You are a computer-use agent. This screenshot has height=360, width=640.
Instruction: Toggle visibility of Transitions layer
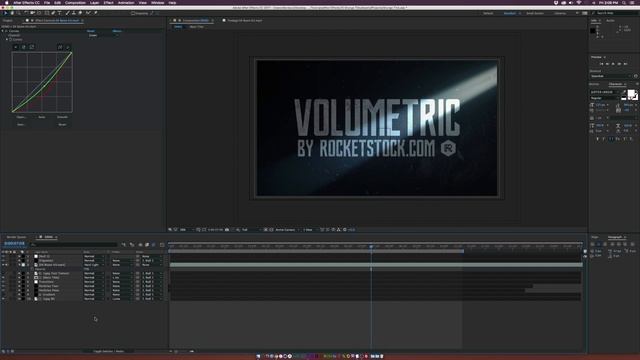pyautogui.click(x=3, y=282)
